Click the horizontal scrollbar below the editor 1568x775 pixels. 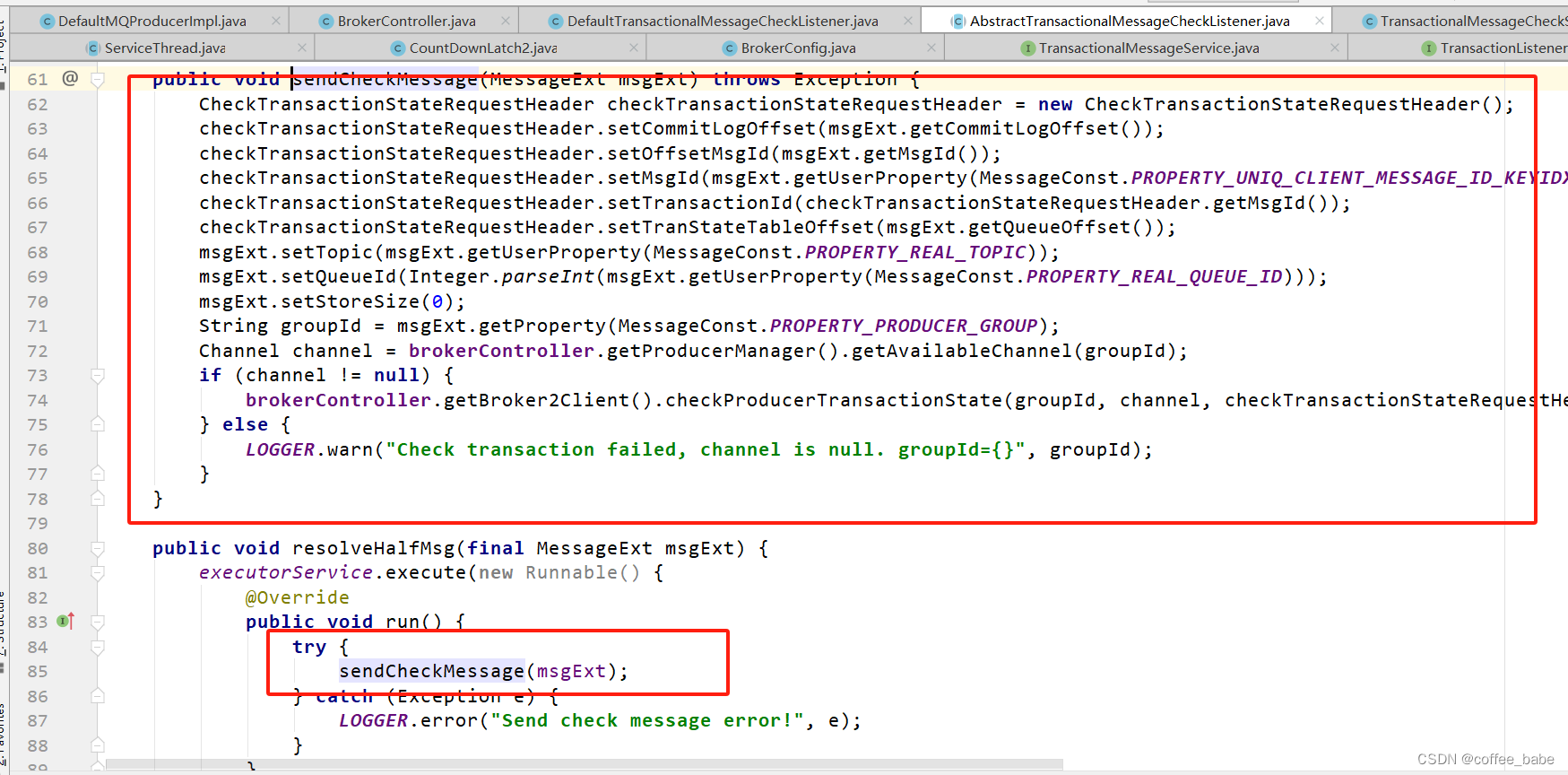(585, 765)
